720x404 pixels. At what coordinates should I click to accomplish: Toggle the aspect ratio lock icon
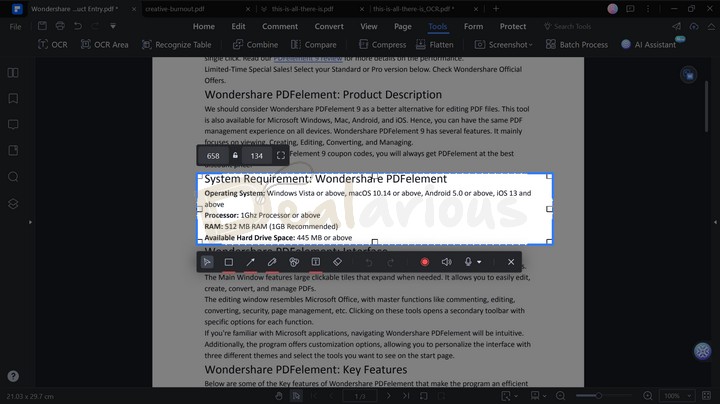pos(235,155)
